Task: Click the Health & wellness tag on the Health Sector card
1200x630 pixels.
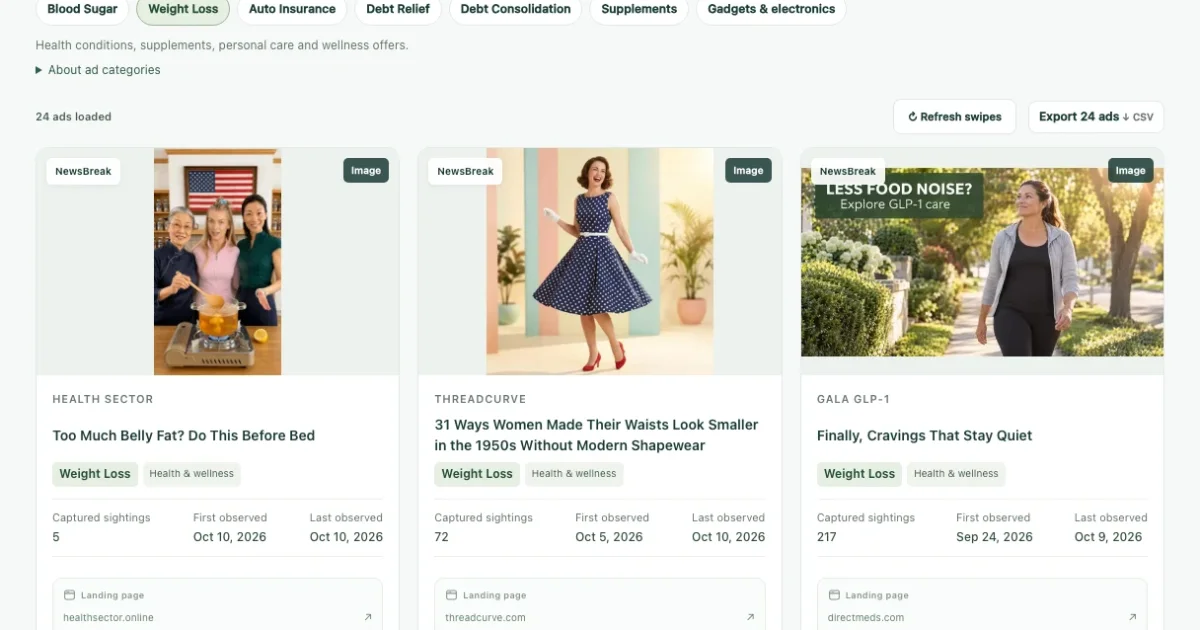Action: [192, 474]
